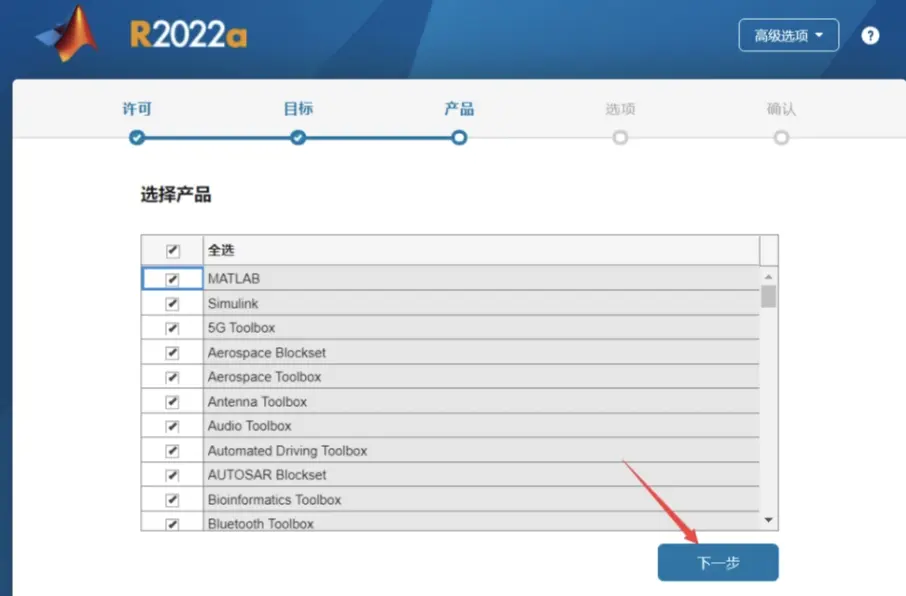Toggle the 全选 select-all checkbox
This screenshot has height=596, width=906.
click(x=172, y=251)
